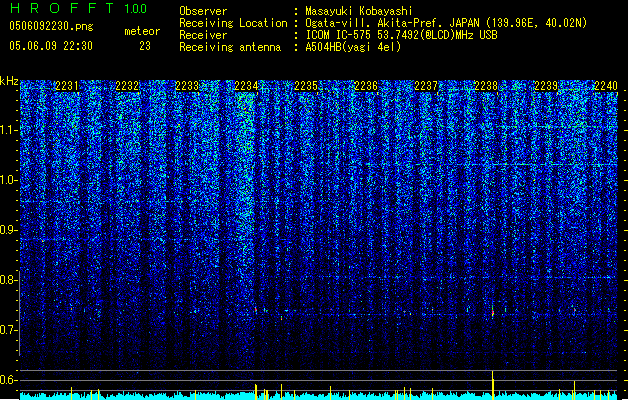Click the Receiving antenna label
Image resolution: width=629 pixels, height=400 pixels.
pos(230,47)
